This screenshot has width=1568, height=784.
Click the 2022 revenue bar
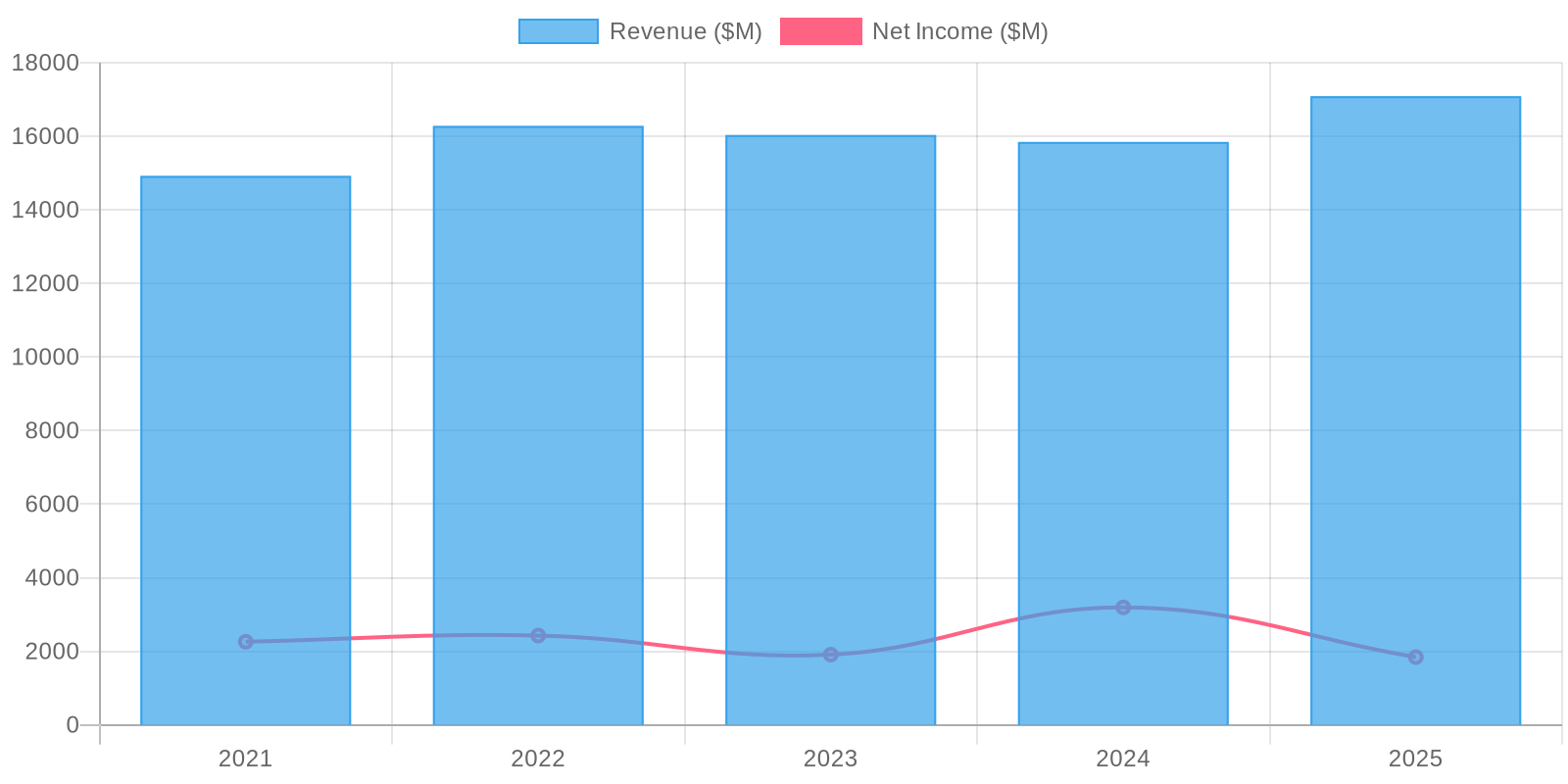(x=538, y=412)
